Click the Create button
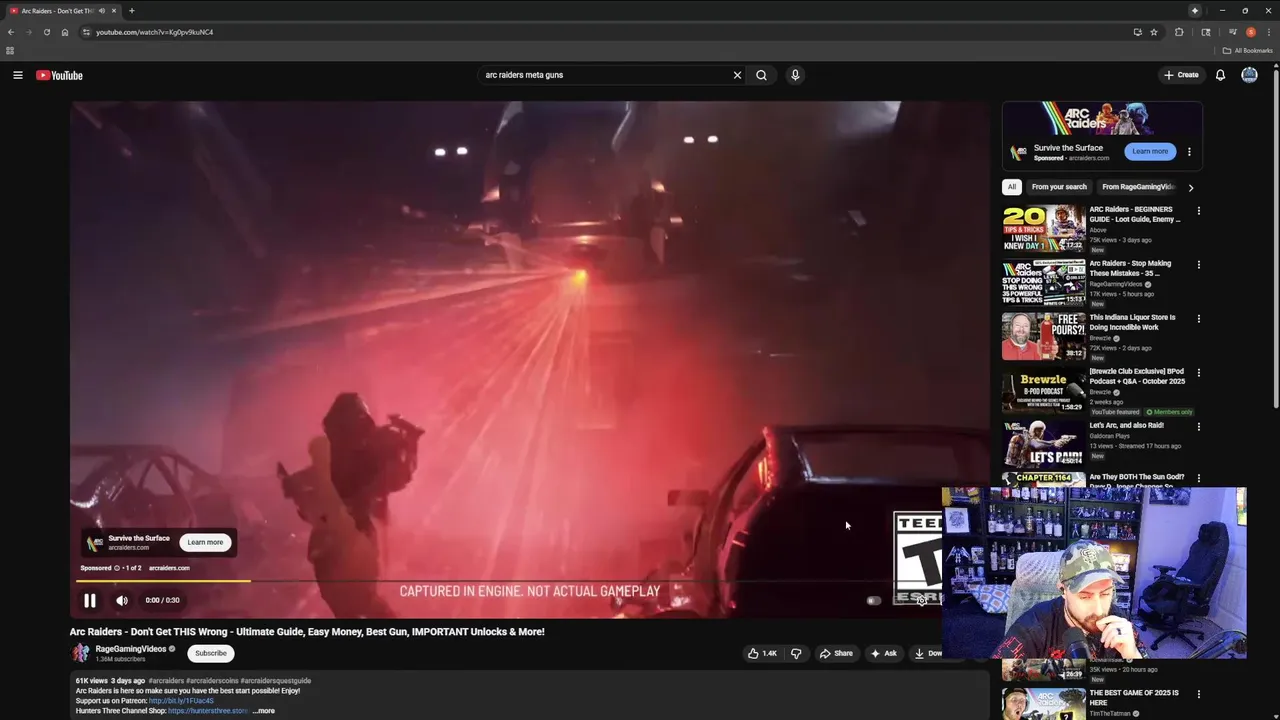The width and height of the screenshot is (1280, 720). click(x=1181, y=75)
